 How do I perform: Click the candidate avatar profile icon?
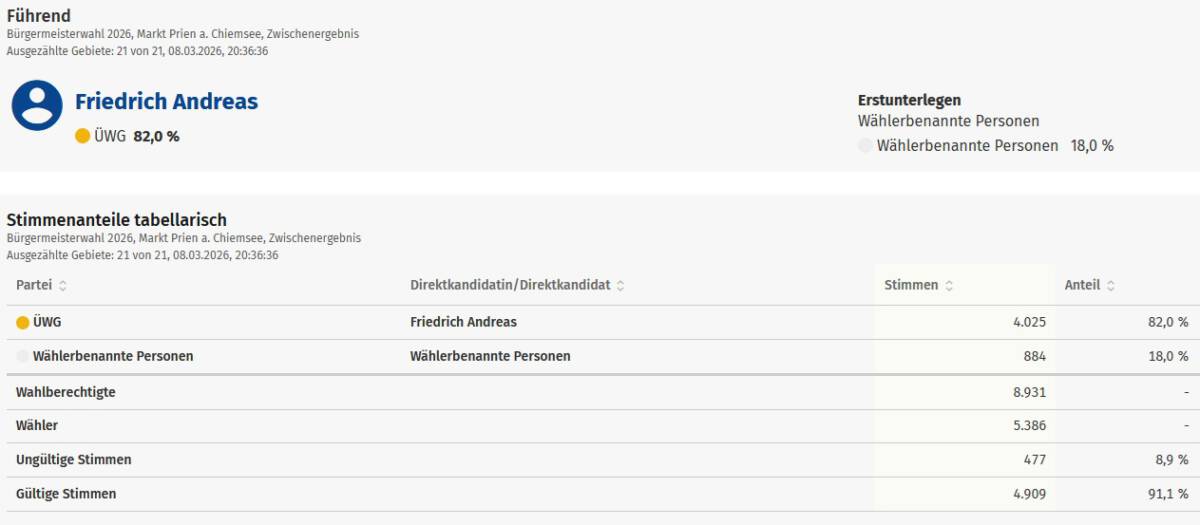click(x=37, y=106)
